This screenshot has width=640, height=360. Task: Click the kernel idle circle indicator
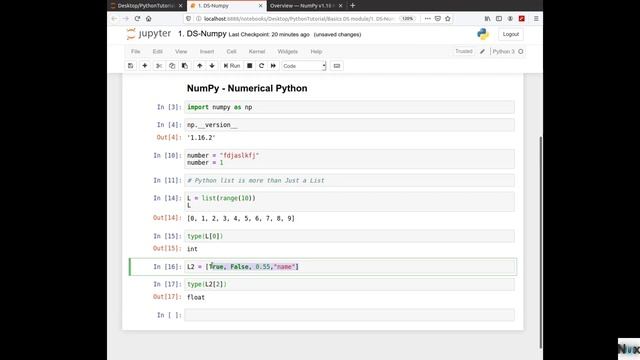tap(521, 51)
